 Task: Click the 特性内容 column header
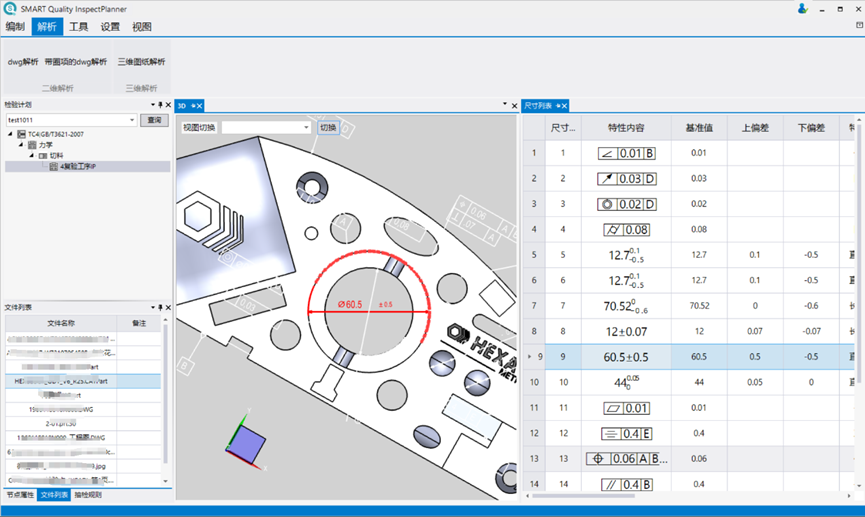pos(626,128)
